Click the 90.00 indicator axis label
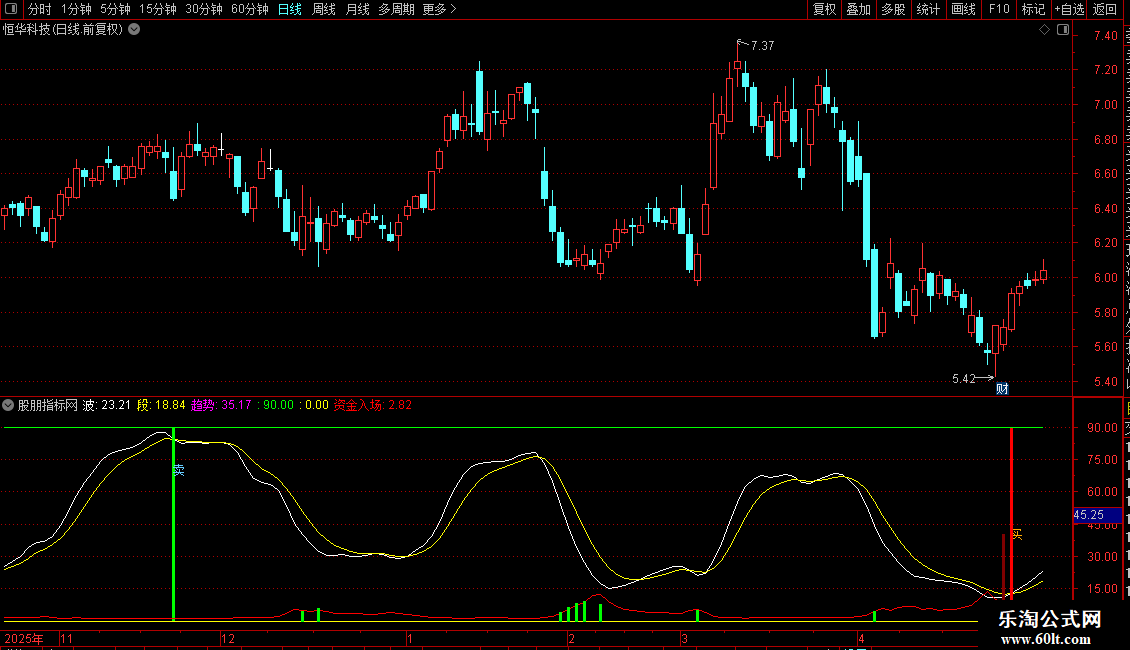The height and width of the screenshot is (650, 1130). pyautogui.click(x=1103, y=427)
